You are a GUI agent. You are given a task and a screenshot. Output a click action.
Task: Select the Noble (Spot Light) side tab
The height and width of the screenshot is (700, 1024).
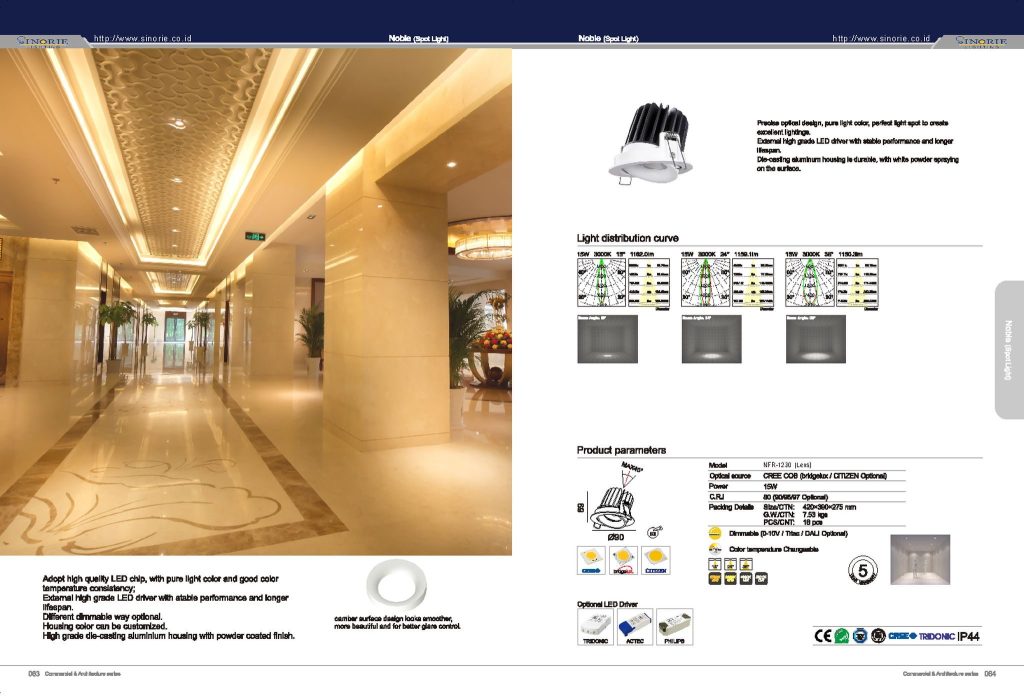click(1008, 349)
